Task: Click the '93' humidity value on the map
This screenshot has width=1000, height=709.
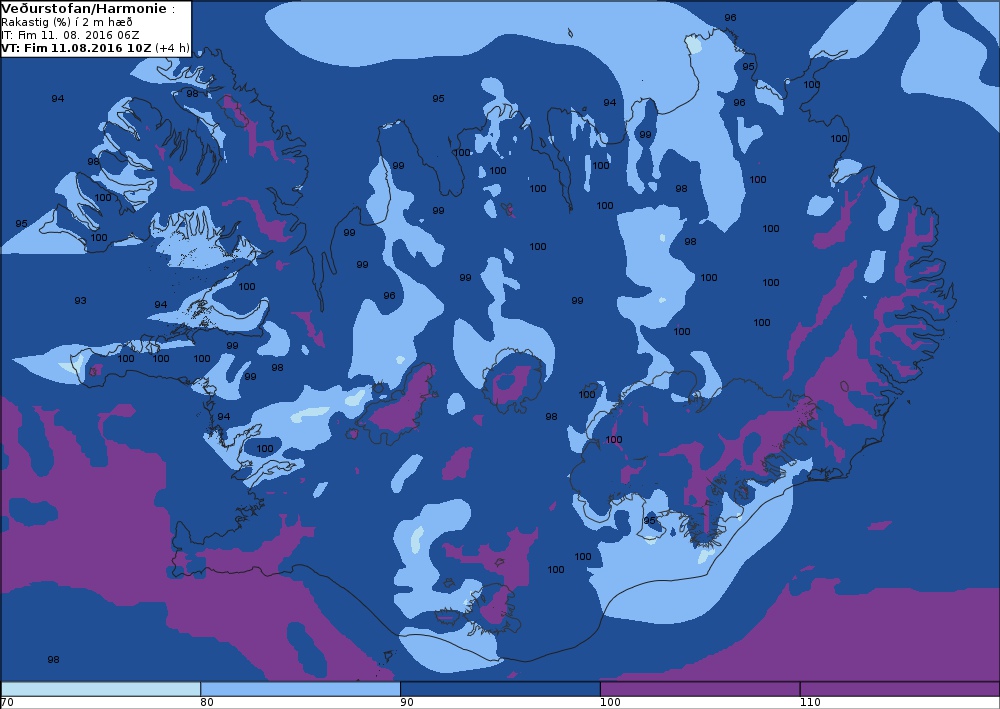Action: 80,300
